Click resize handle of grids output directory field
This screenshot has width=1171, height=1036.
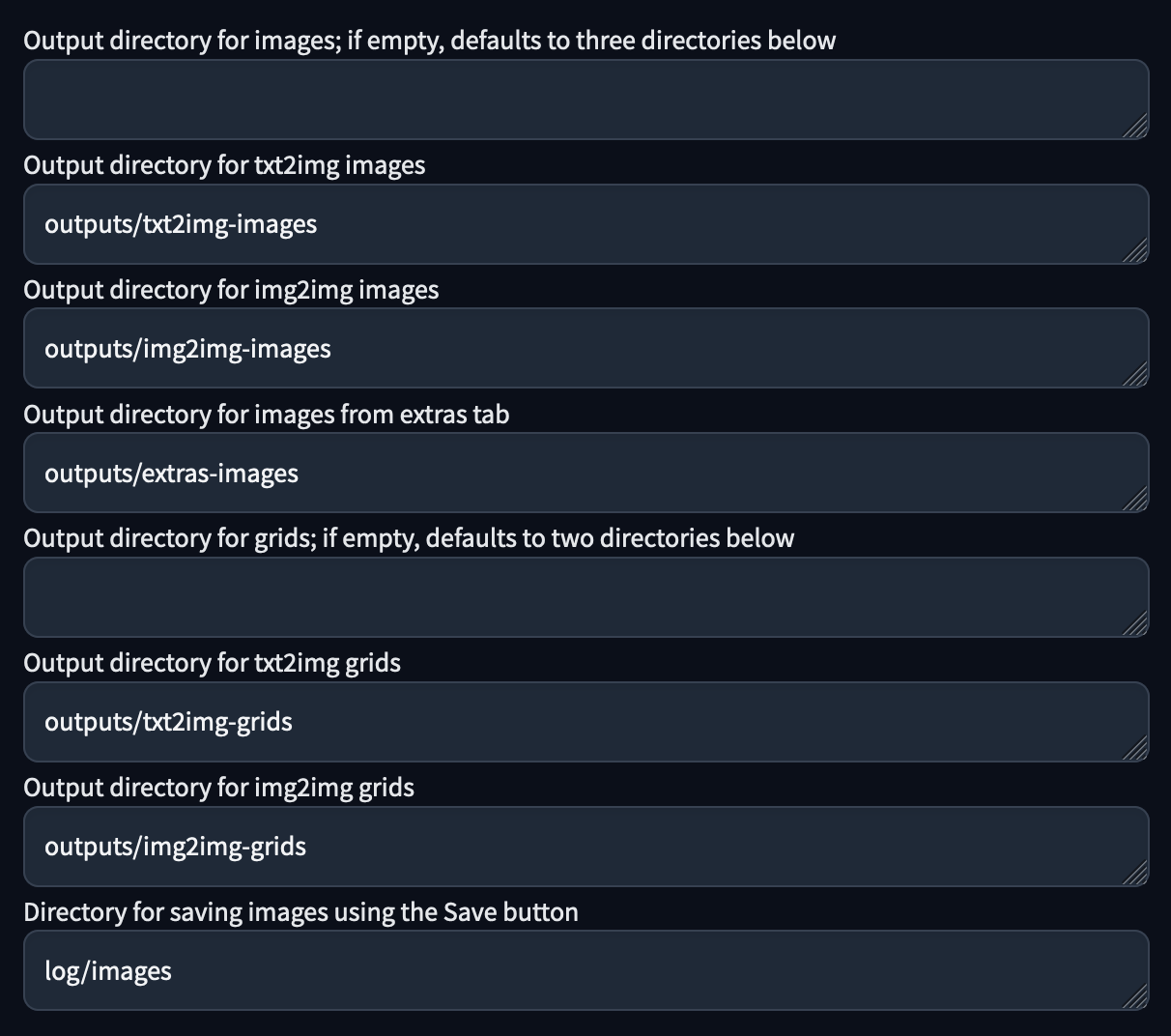1136,624
